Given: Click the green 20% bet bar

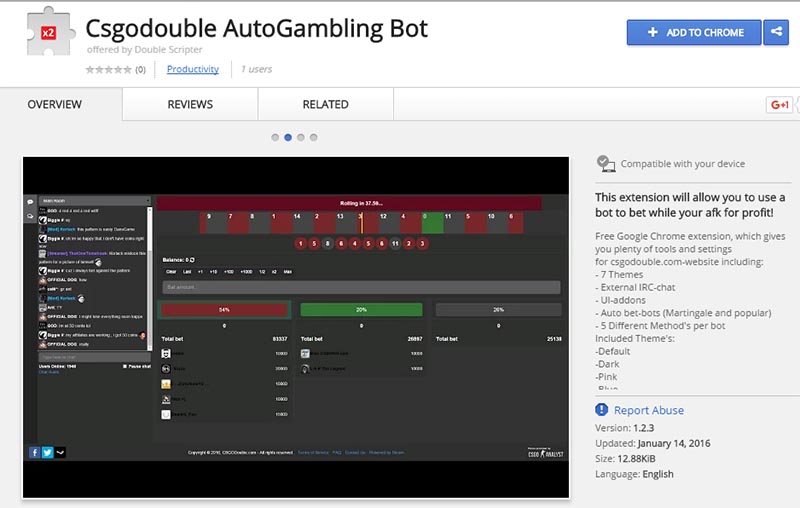Looking at the screenshot, I should pyautogui.click(x=361, y=310).
